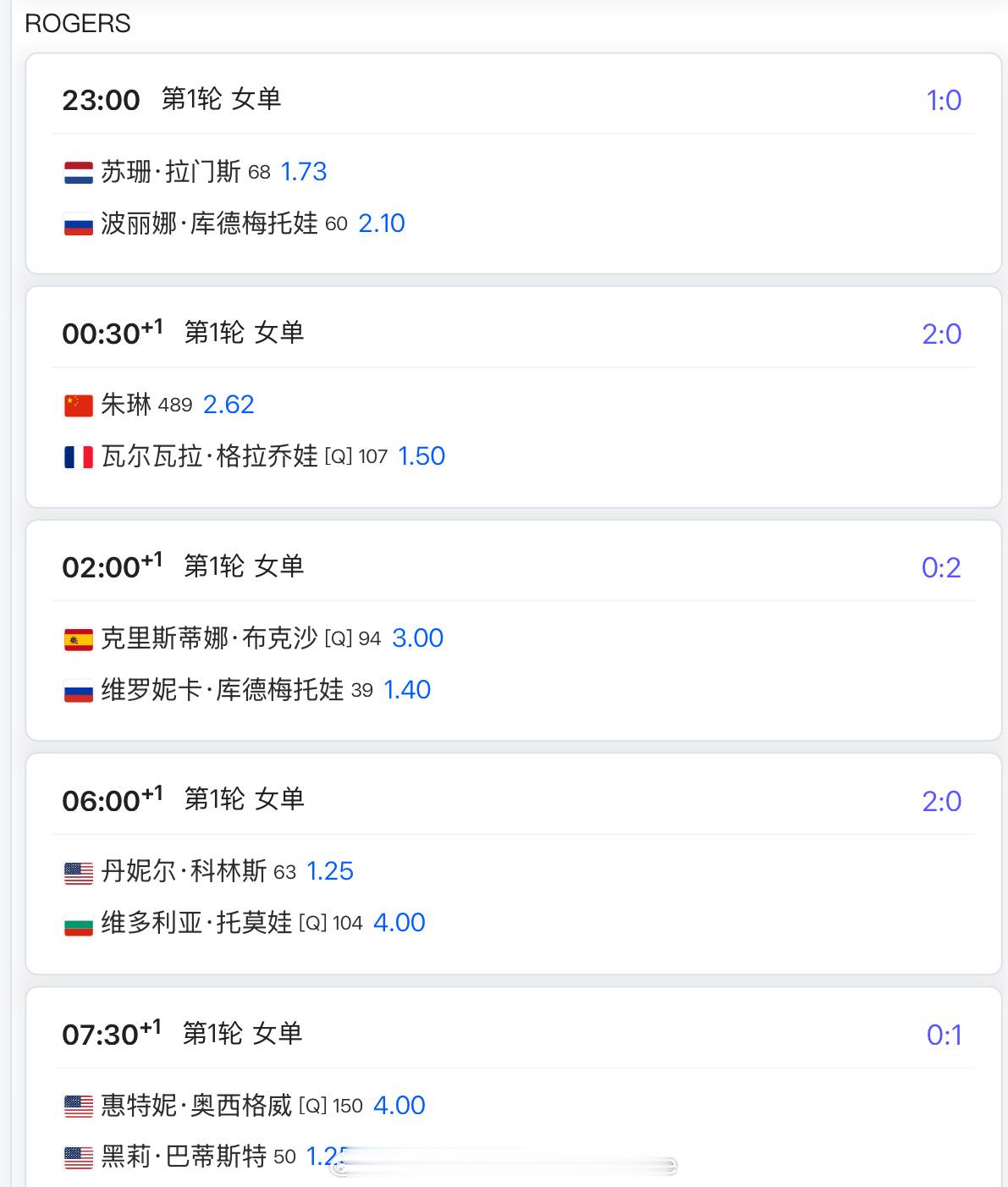Click the ROGERS tournament heading
The height and width of the screenshot is (1187, 1008).
click(x=78, y=24)
